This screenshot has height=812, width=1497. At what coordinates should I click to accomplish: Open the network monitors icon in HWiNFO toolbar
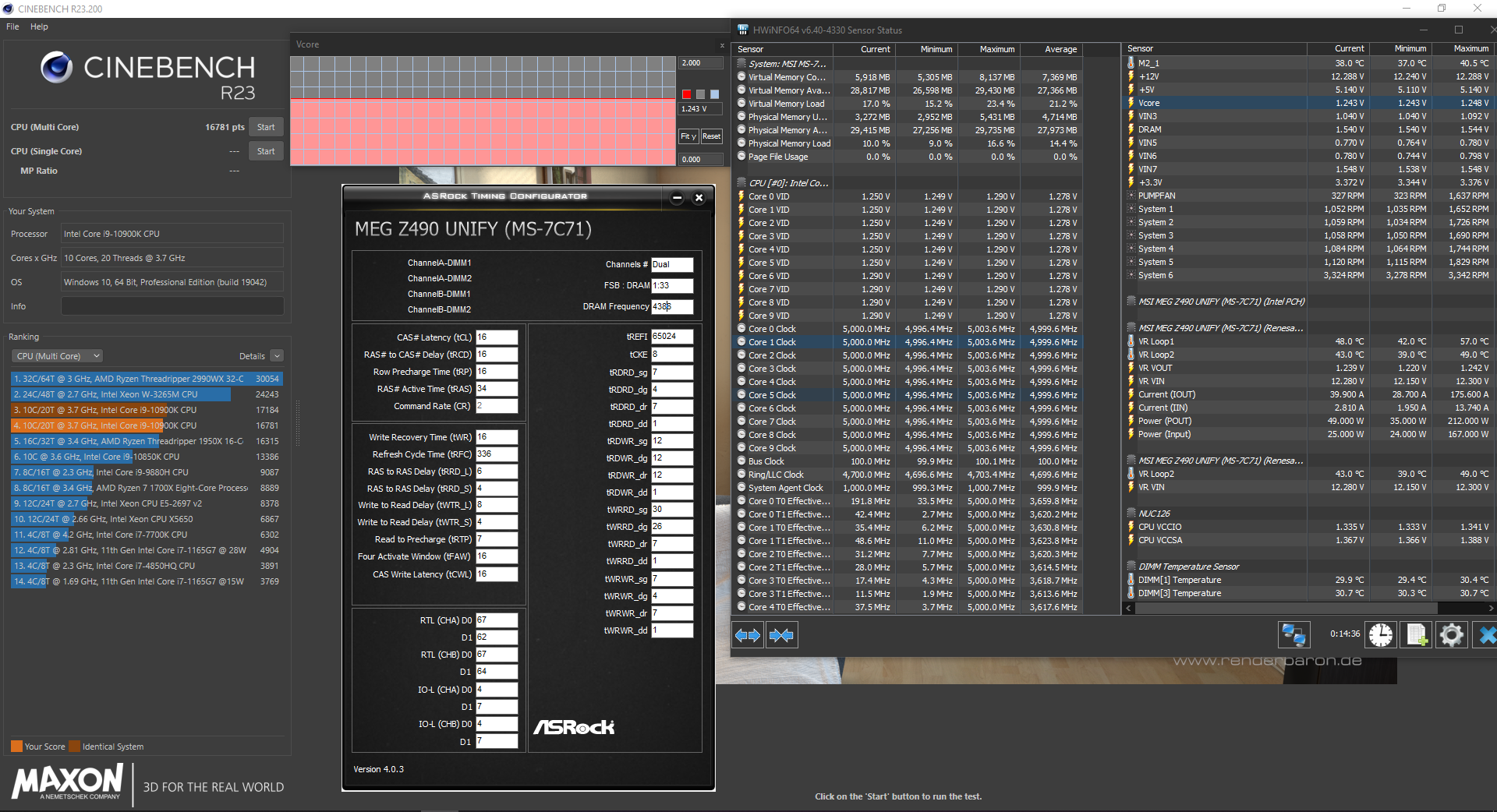point(1294,635)
